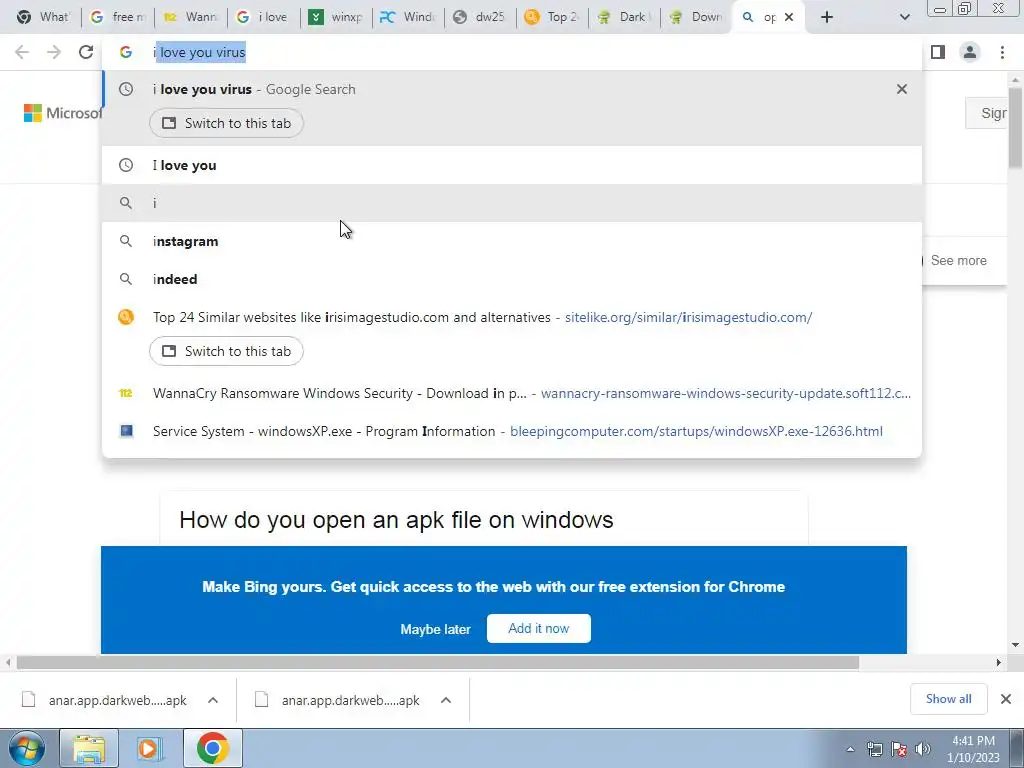
Task: Show hidden system tray icons
Action: [850, 749]
